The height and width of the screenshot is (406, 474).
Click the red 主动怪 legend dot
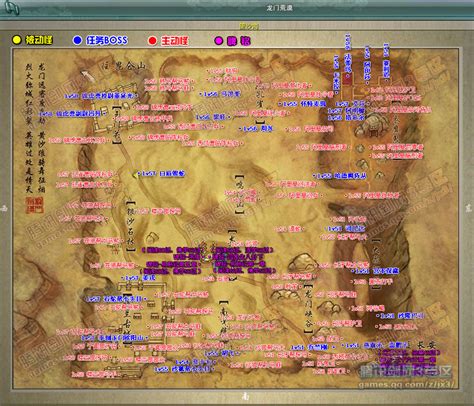pyautogui.click(x=152, y=41)
